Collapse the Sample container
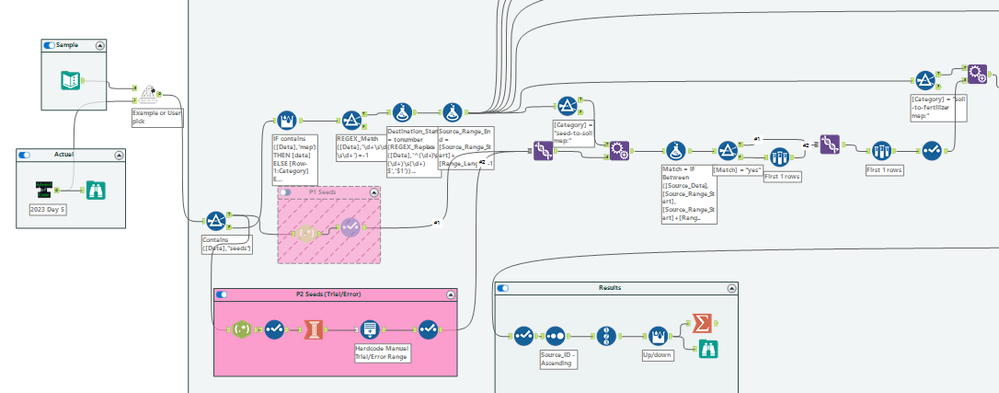 coord(100,45)
